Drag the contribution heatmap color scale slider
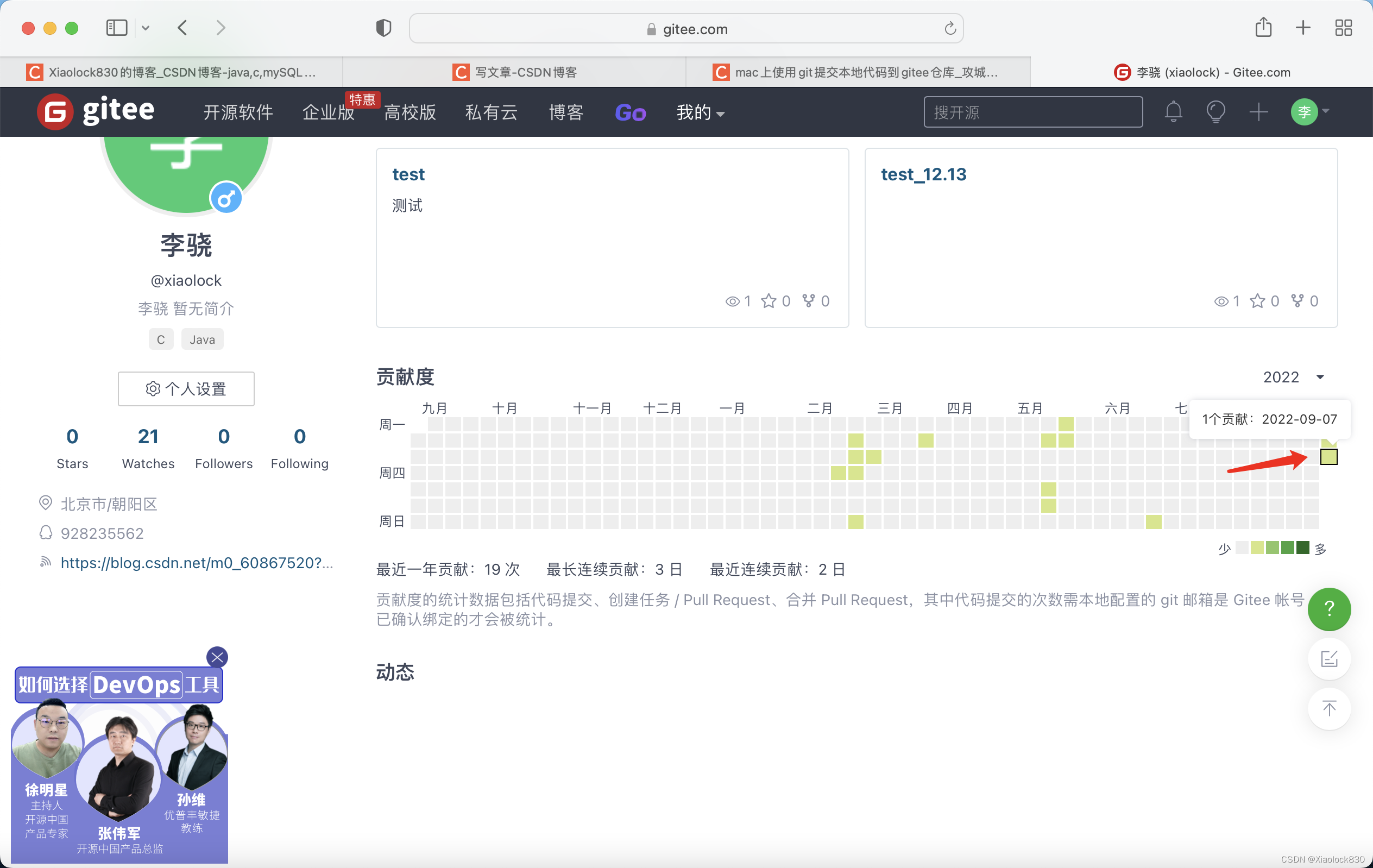Viewport: 1373px width, 868px height. point(1271,548)
